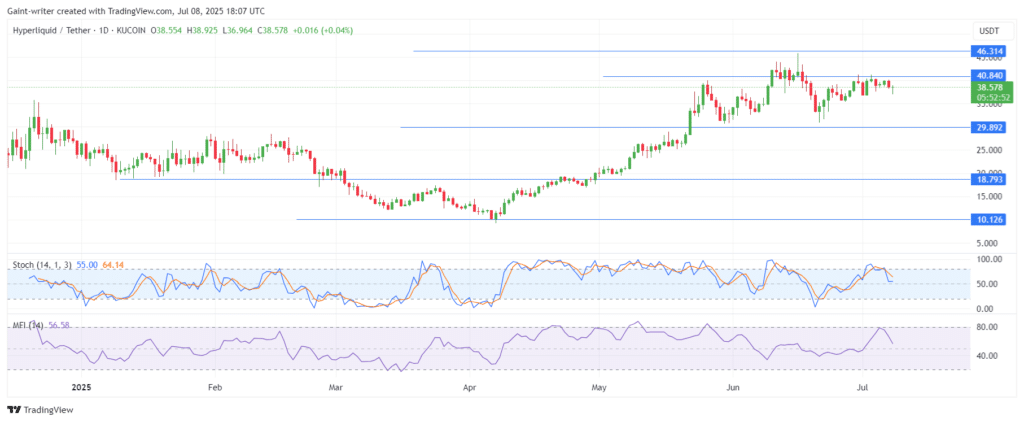
Task: Click the Stoch orange value 64.14
Action: coord(112,265)
